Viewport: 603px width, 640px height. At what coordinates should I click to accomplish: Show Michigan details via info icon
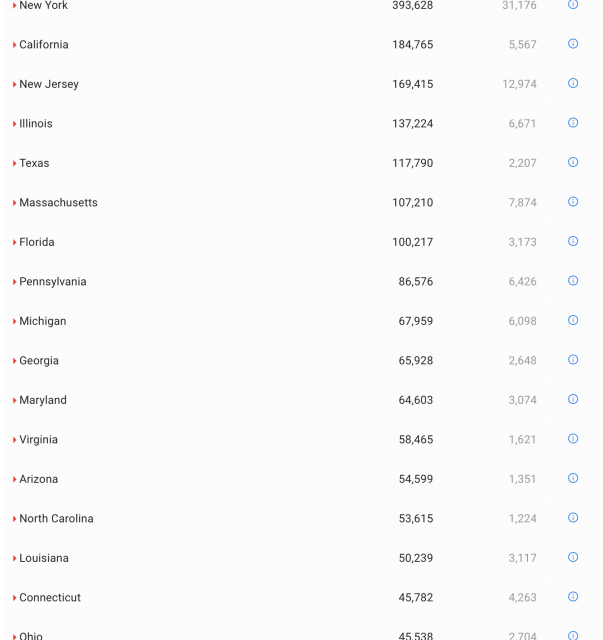pos(573,320)
